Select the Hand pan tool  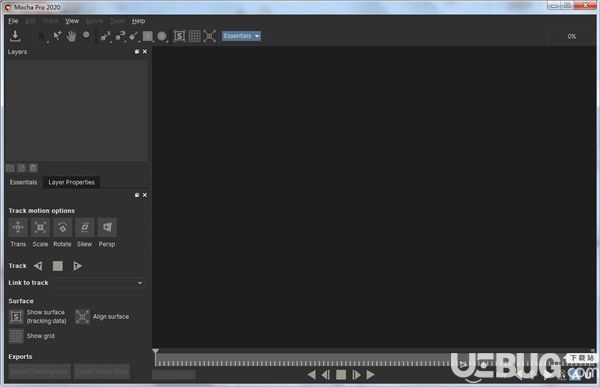[x=72, y=36]
